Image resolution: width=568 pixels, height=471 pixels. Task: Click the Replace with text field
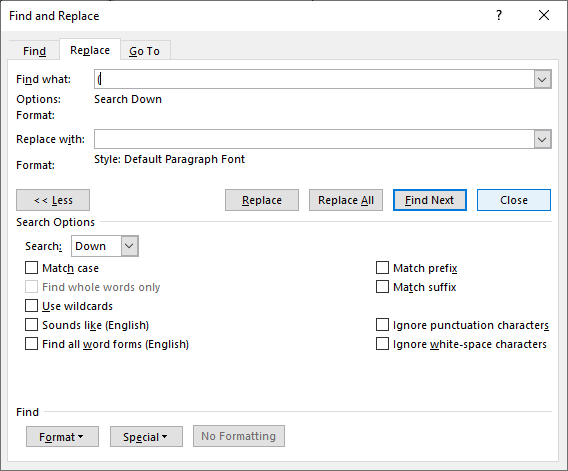[314, 139]
